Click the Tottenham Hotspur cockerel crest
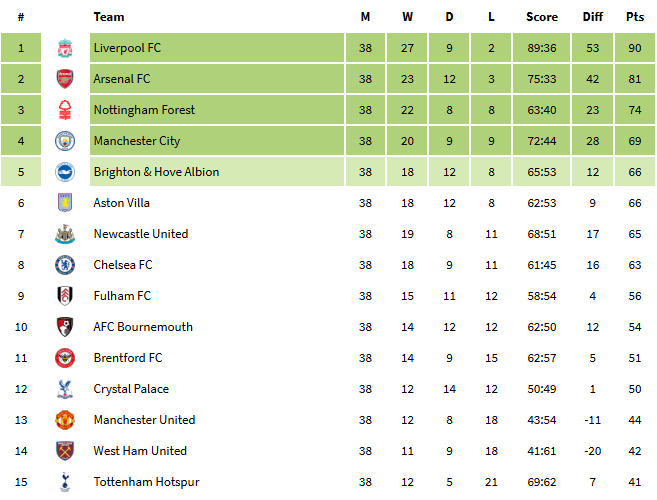Viewport: 657px width, 500px height. 65,482
